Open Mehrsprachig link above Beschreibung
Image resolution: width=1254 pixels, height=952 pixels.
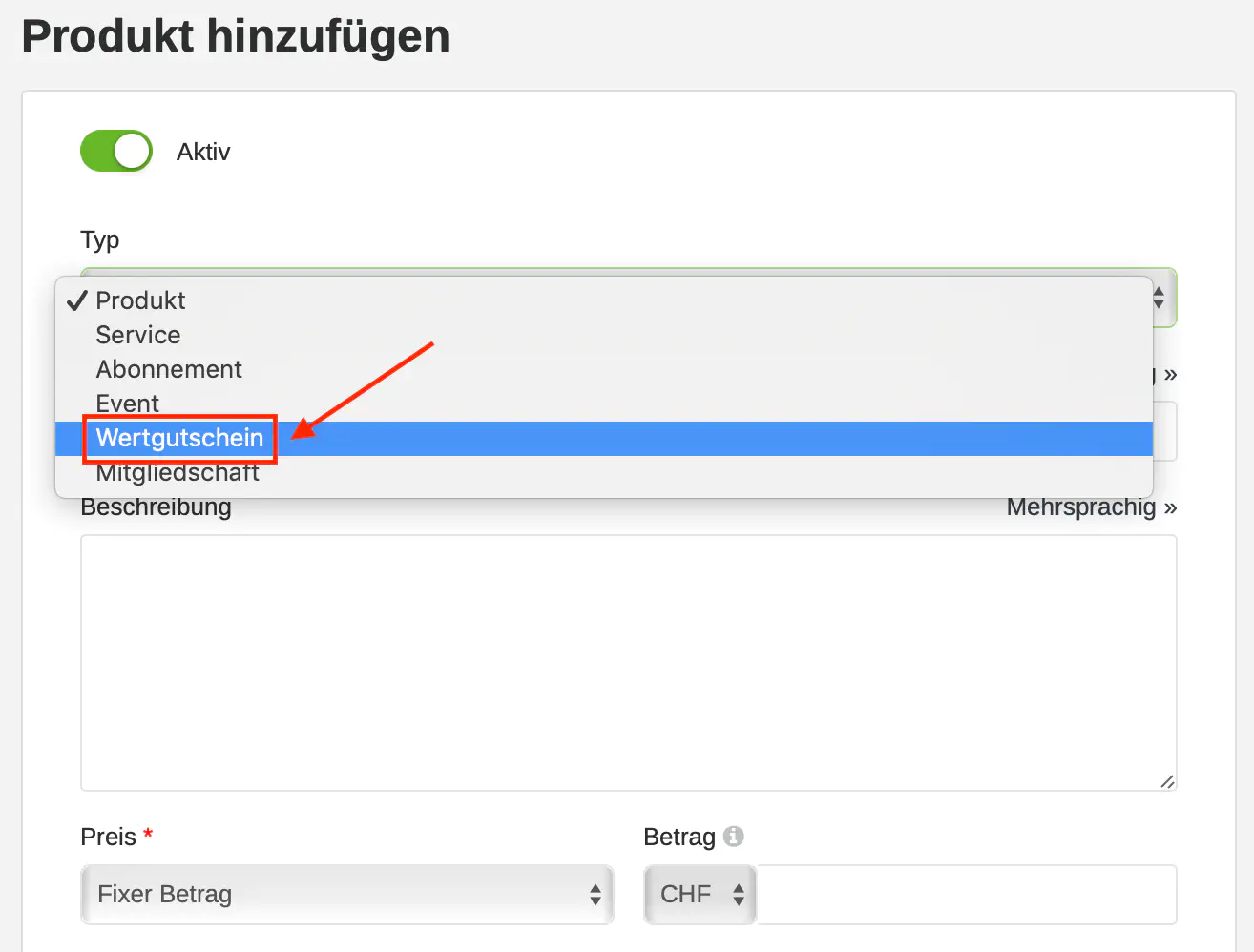tap(1091, 507)
